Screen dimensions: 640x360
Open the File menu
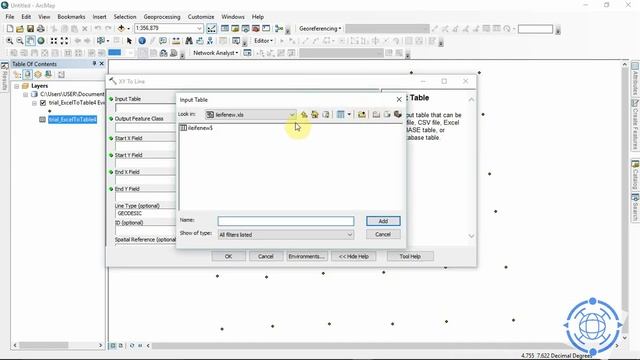pyautogui.click(x=10, y=17)
